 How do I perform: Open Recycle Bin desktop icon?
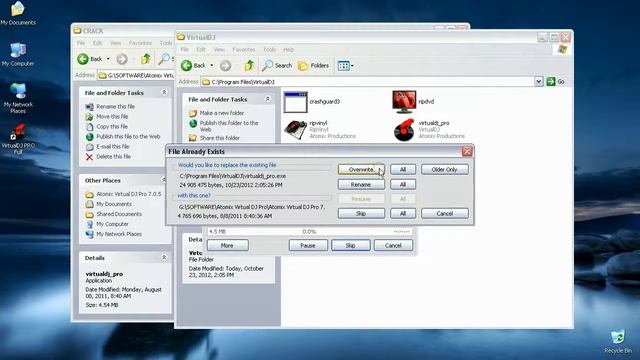pyautogui.click(x=618, y=342)
